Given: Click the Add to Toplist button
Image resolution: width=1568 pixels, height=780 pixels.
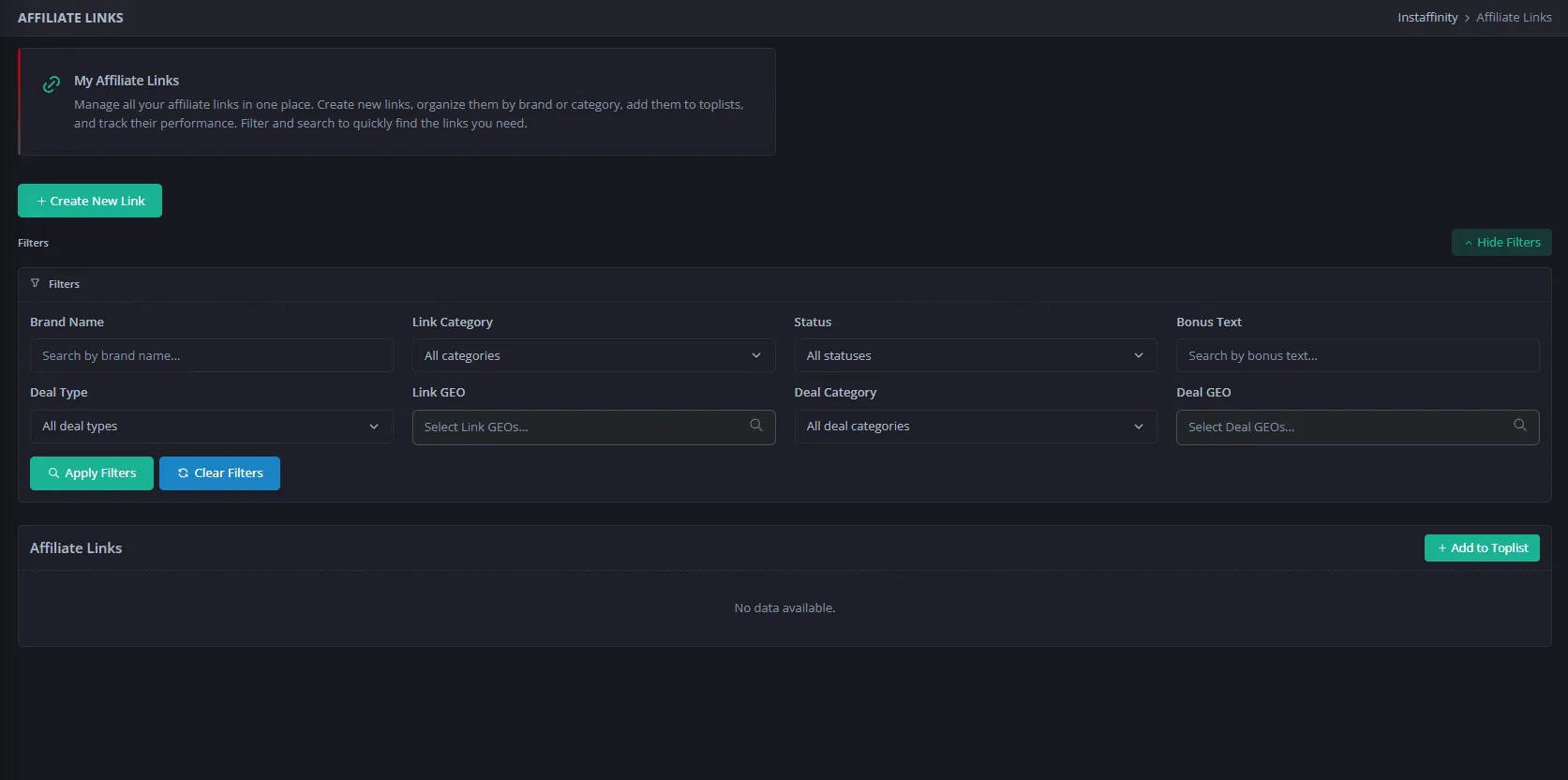Looking at the screenshot, I should coord(1482,548).
